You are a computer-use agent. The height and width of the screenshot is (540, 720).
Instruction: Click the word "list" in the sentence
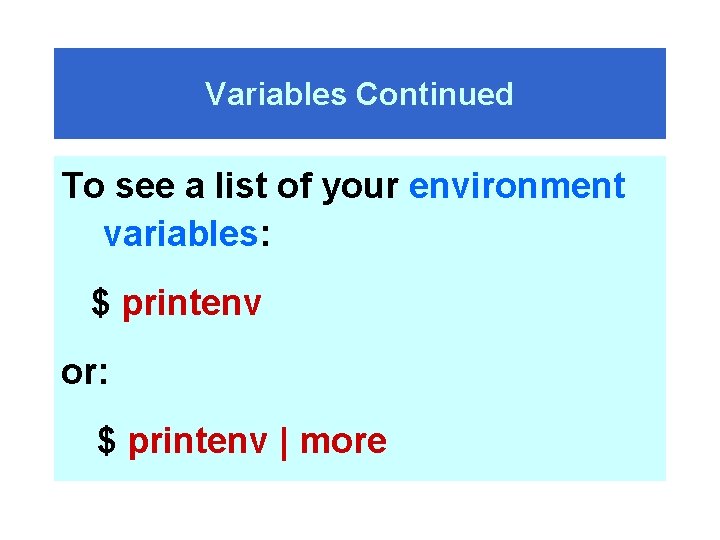[x=242, y=186]
